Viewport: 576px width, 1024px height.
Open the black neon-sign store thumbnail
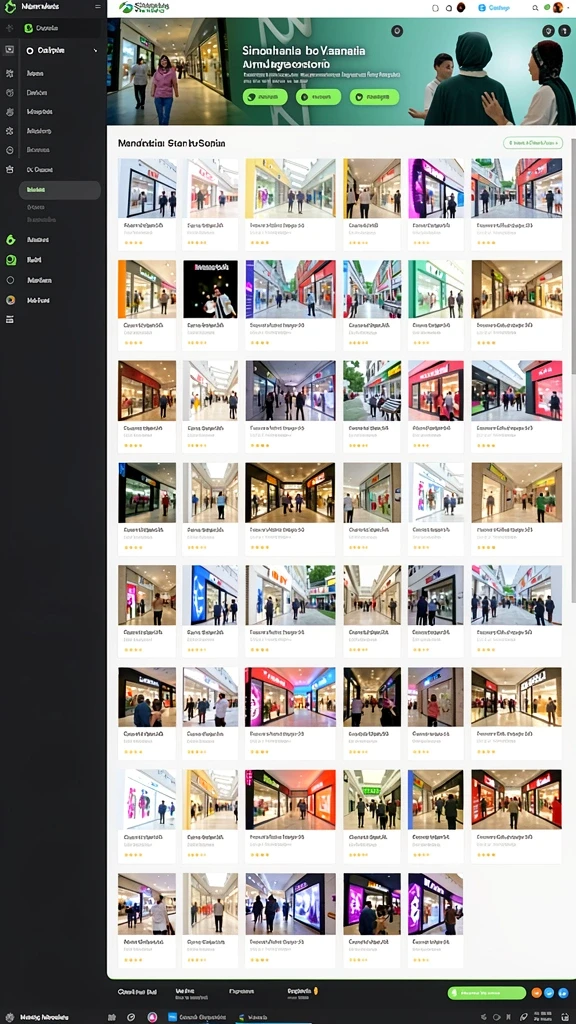coord(210,289)
